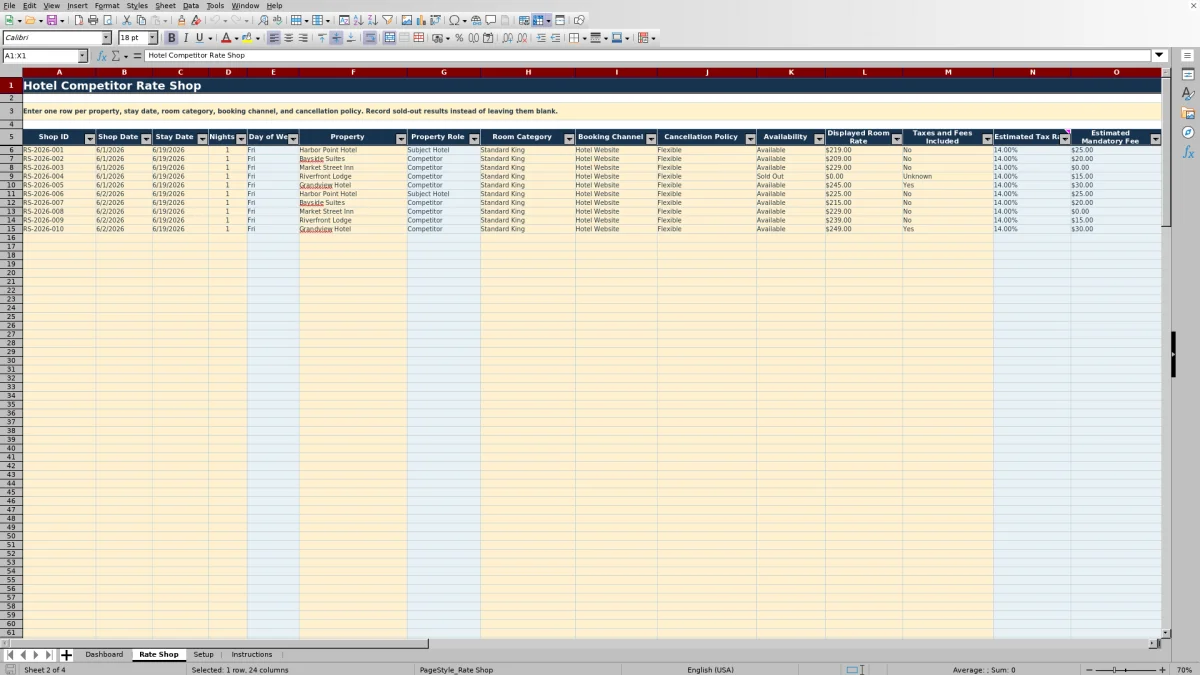
Task: Open the Booking Channel filter dropdown
Action: pos(651,139)
